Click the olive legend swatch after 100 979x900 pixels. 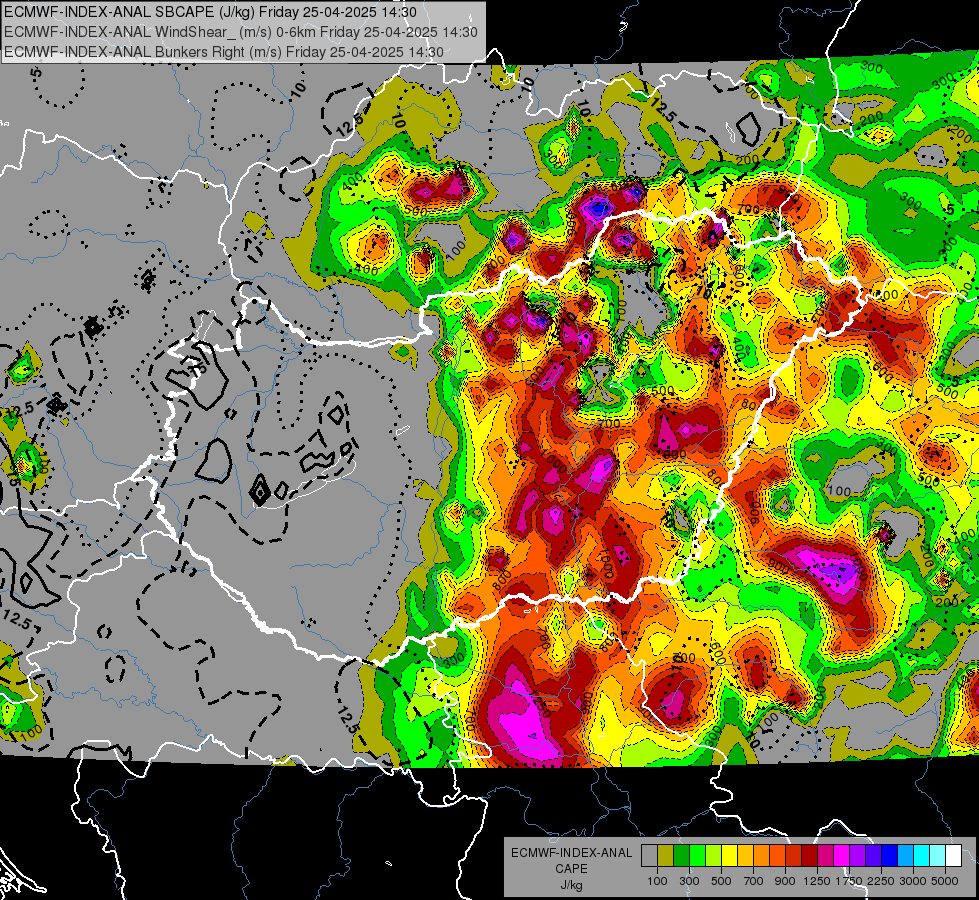(666, 856)
